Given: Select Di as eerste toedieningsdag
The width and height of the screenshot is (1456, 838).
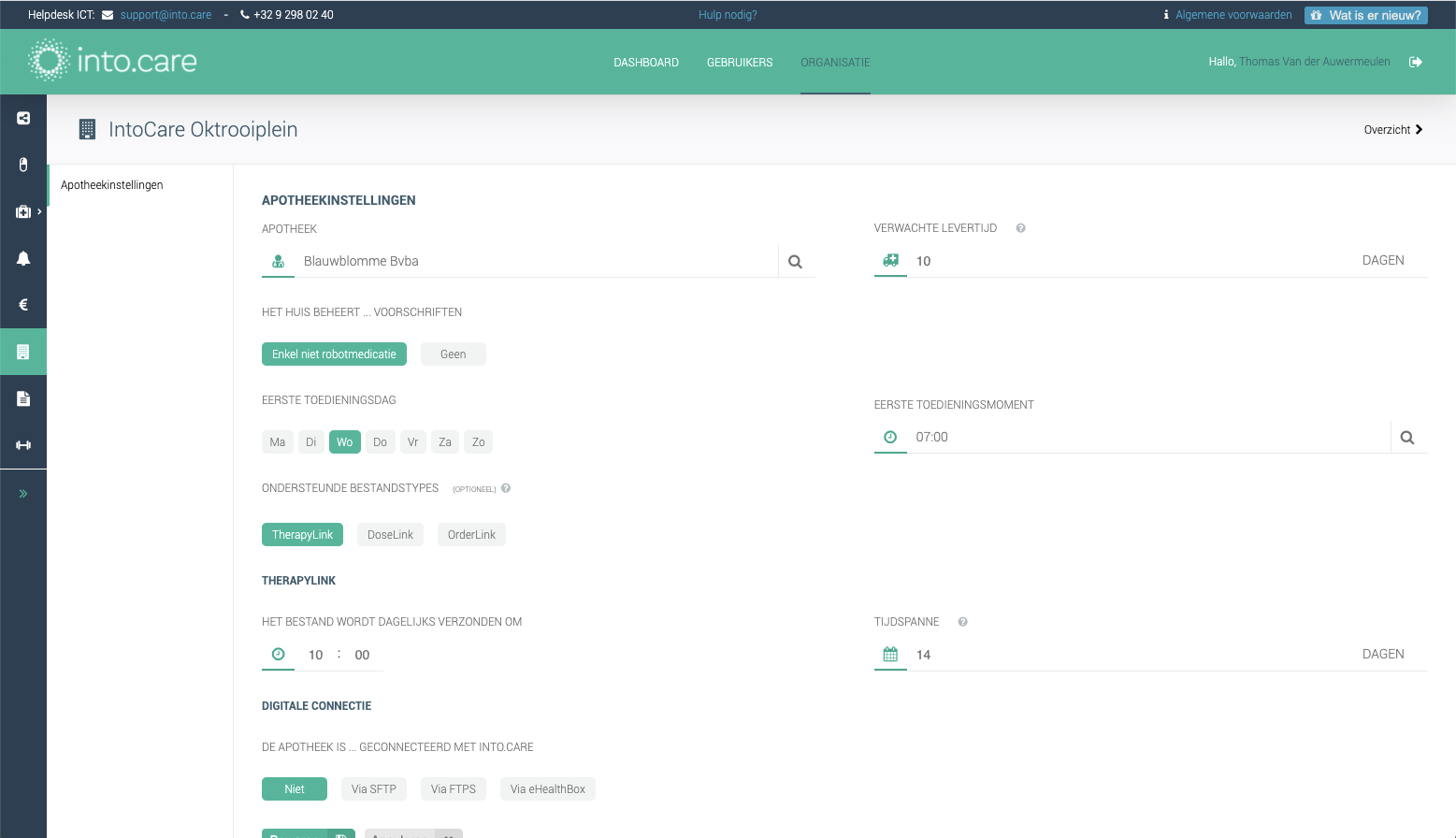Looking at the screenshot, I should pyautogui.click(x=311, y=442).
